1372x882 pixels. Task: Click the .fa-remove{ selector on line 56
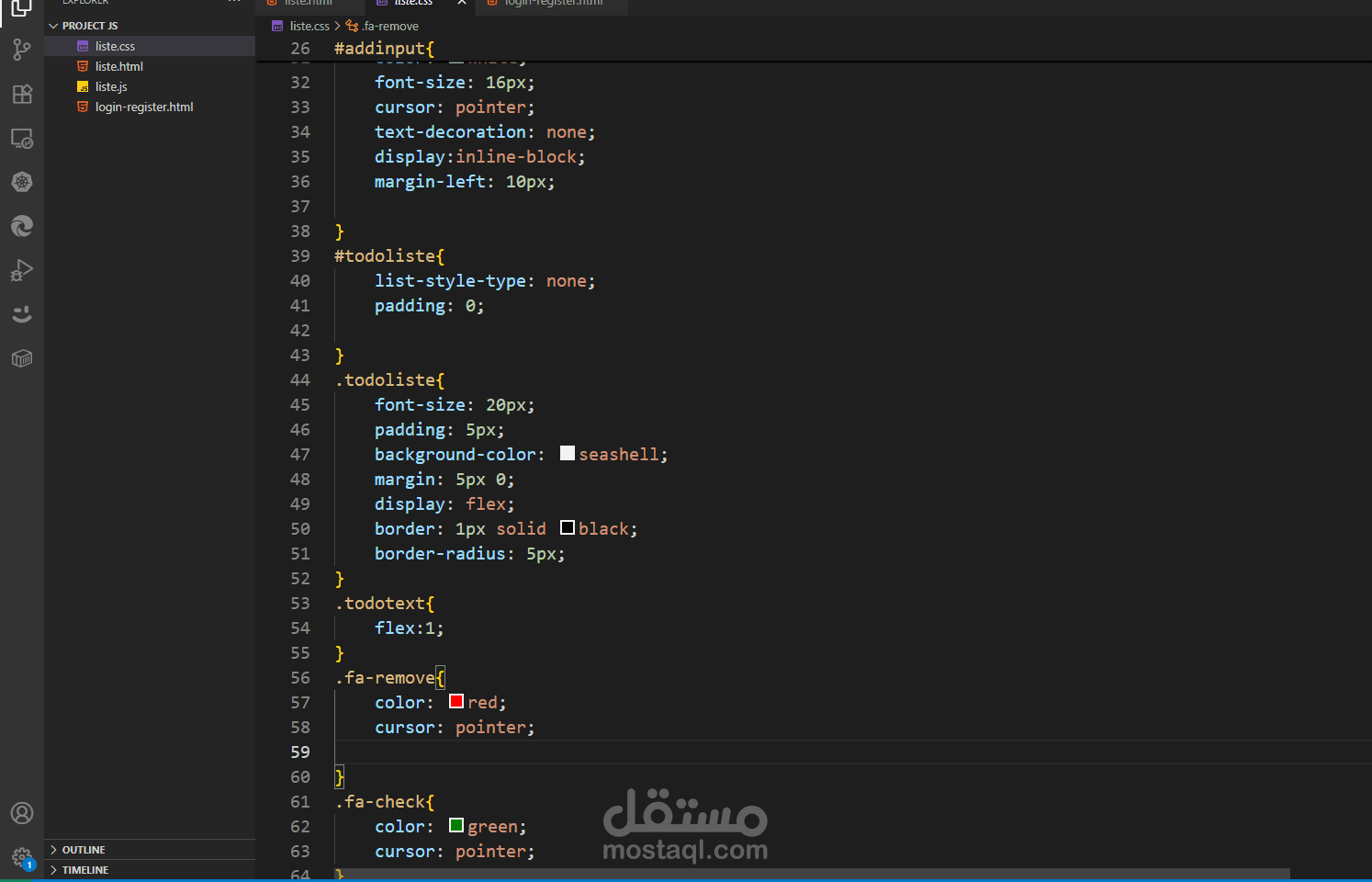point(389,678)
